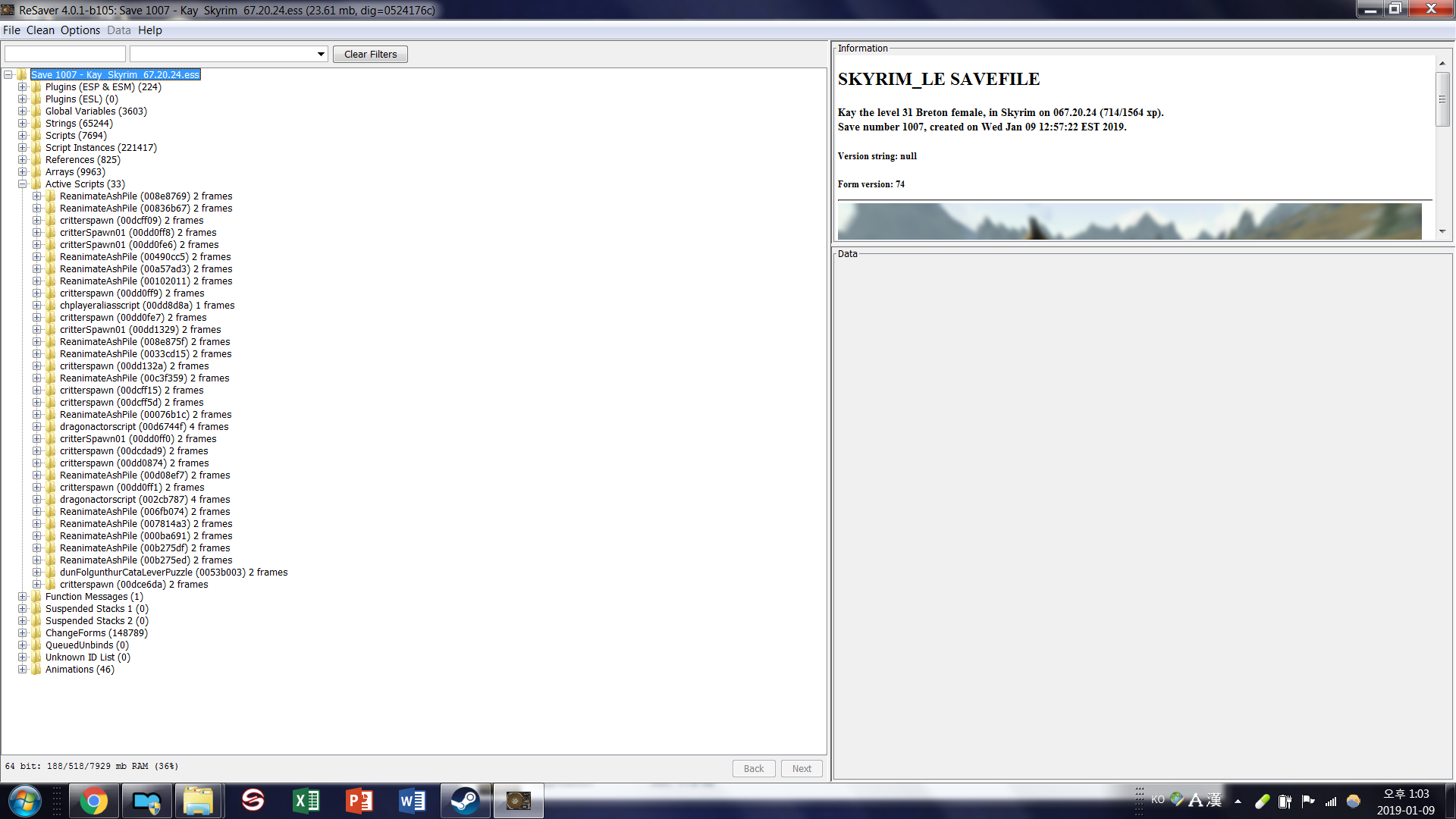
Task: Open the Clean menu
Action: (x=40, y=30)
